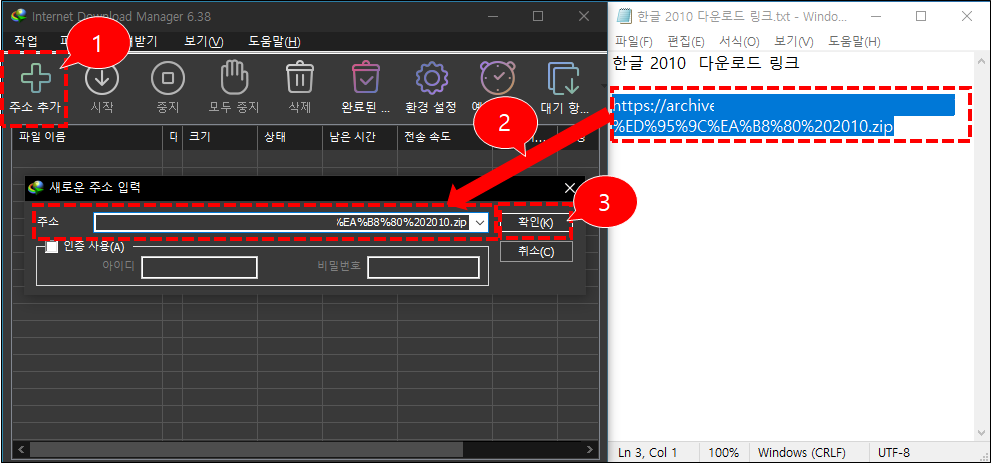Click the queue (대기 항...) toolbar icon
The height and width of the screenshot is (463, 991).
(562, 78)
